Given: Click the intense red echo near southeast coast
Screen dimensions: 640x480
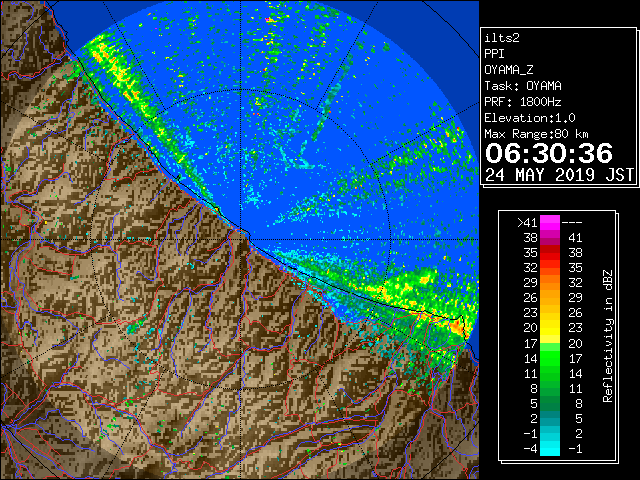Looking at the screenshot, I should 456,326.
